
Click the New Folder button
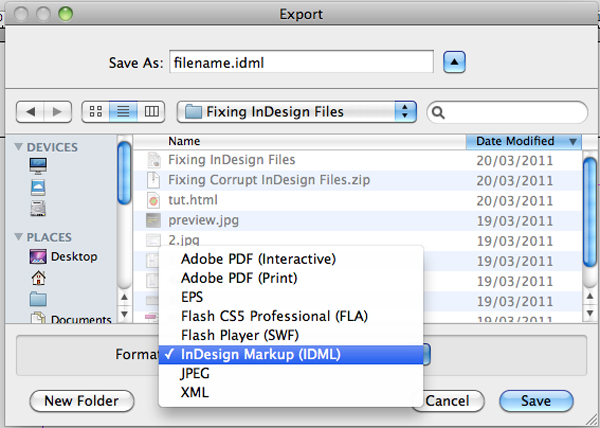pyautogui.click(x=82, y=401)
